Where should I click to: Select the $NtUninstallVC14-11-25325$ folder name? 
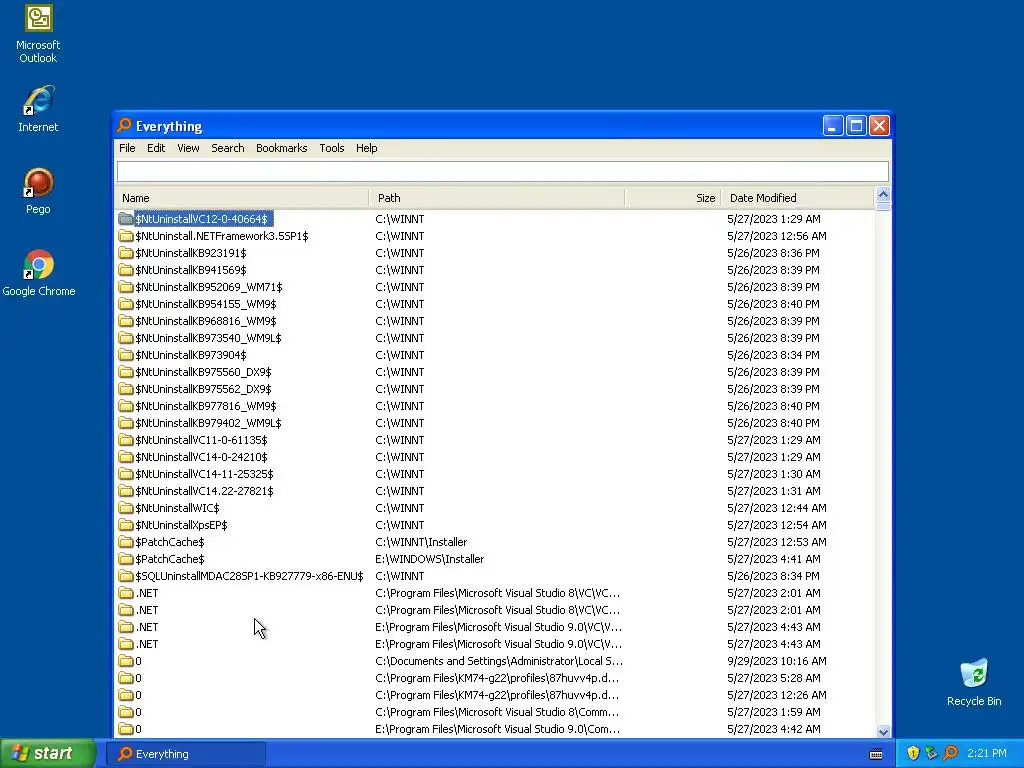[204, 473]
